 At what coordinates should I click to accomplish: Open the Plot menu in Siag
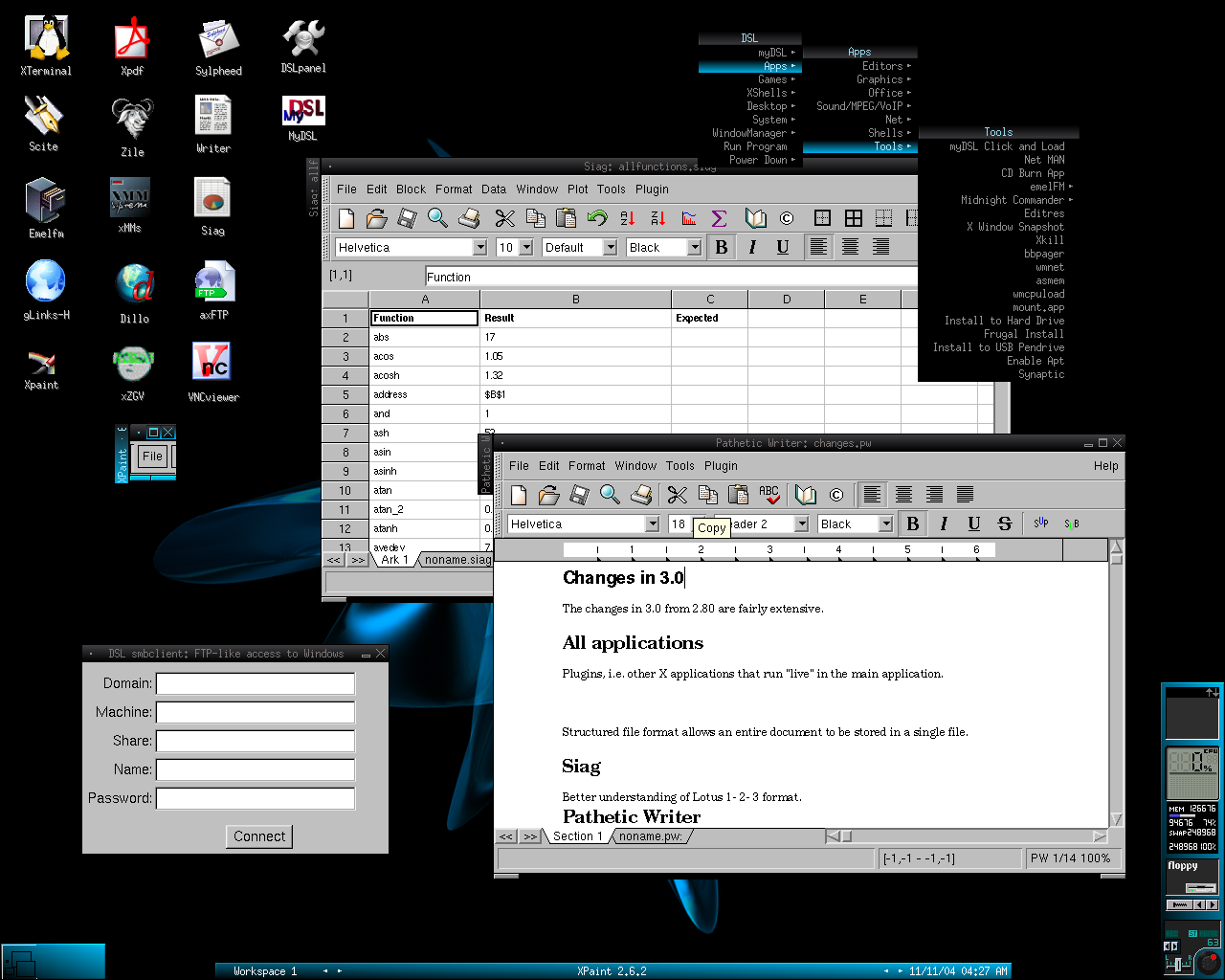pos(578,189)
